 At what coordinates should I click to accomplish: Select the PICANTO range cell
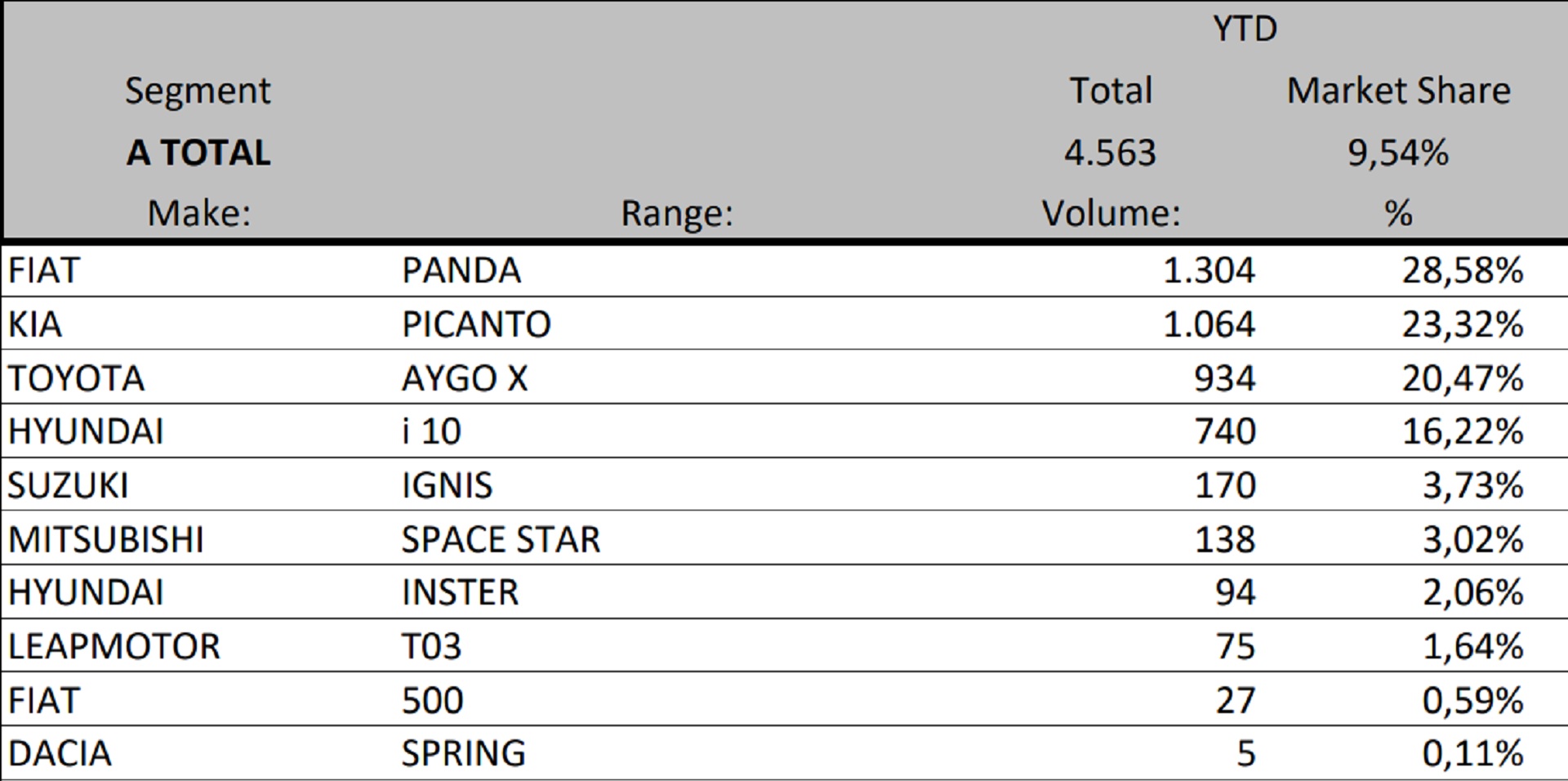tap(476, 324)
